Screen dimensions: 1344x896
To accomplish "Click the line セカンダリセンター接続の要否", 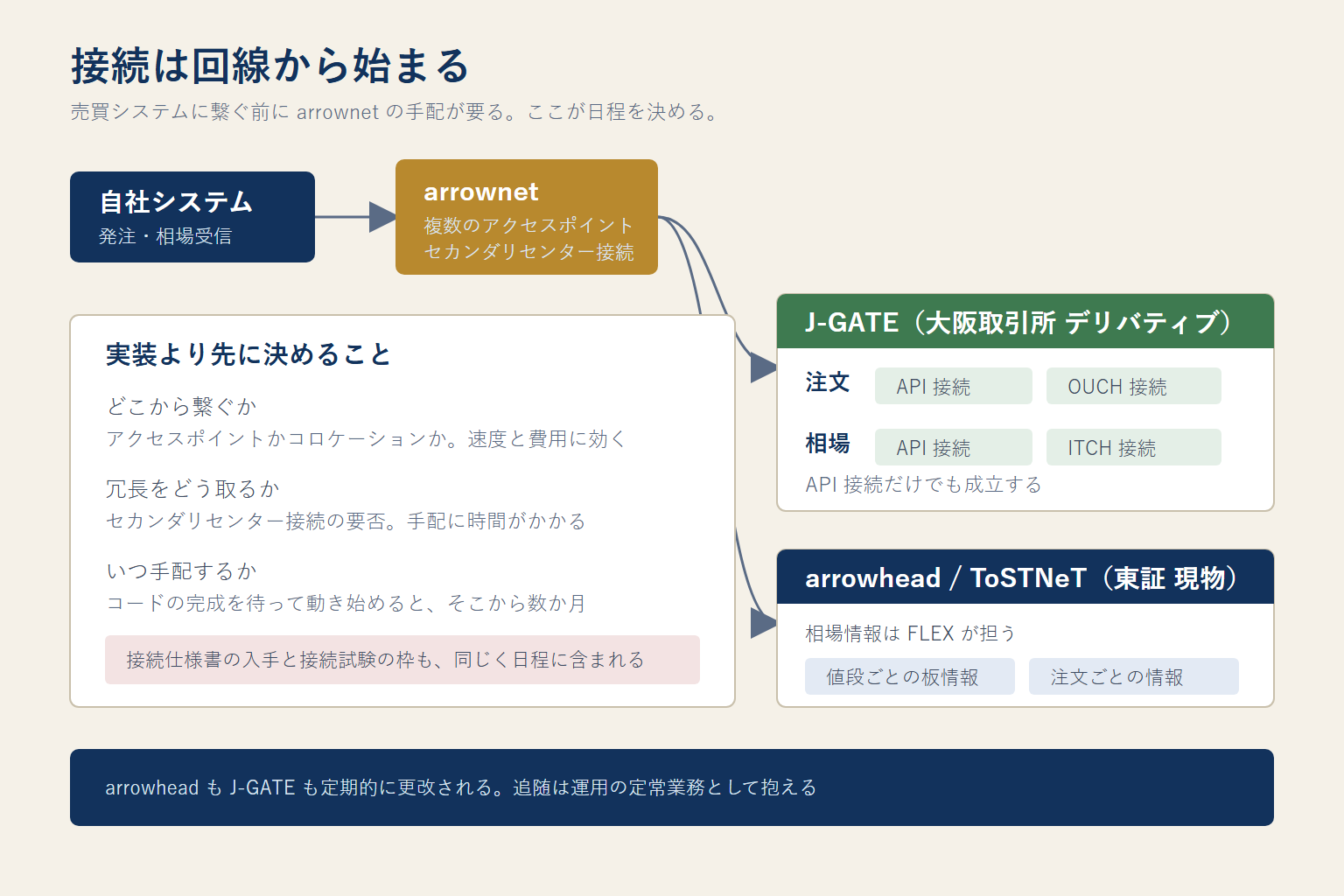I will [x=346, y=521].
